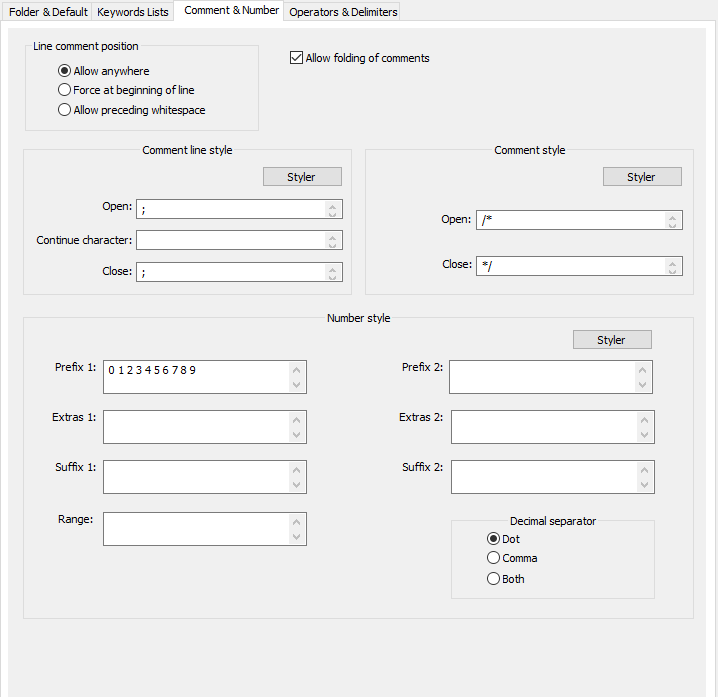This screenshot has width=718, height=697.
Task: Click the Extras 2 text box
Action: coord(543,427)
